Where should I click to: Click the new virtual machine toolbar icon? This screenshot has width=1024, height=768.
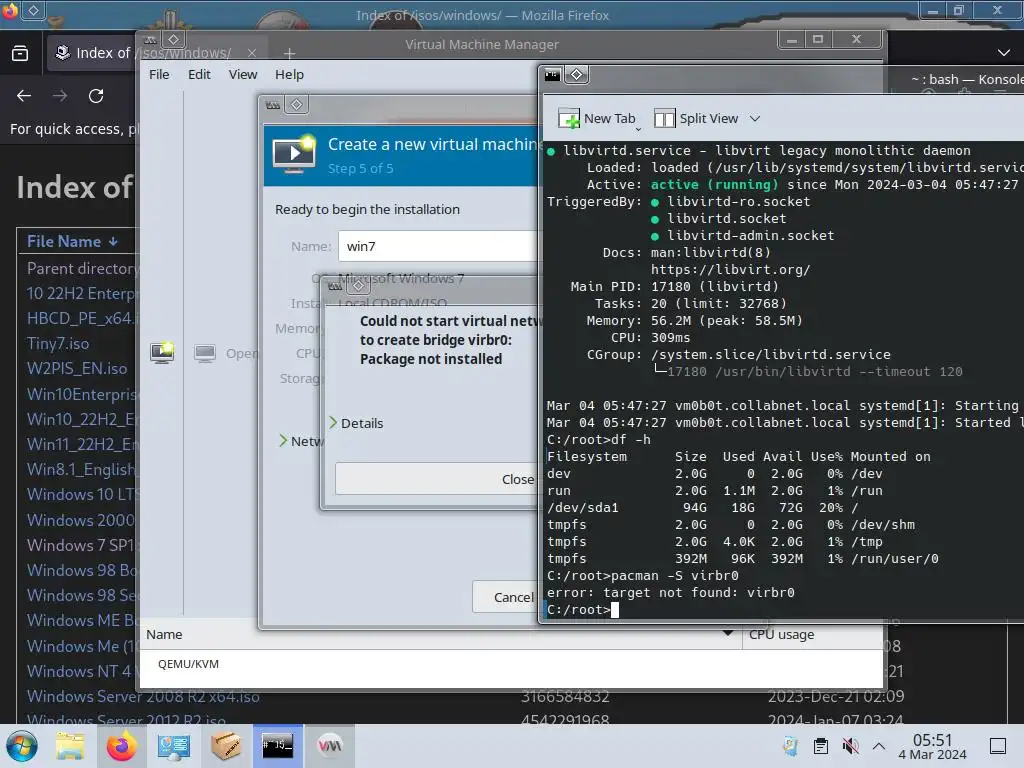pos(162,353)
